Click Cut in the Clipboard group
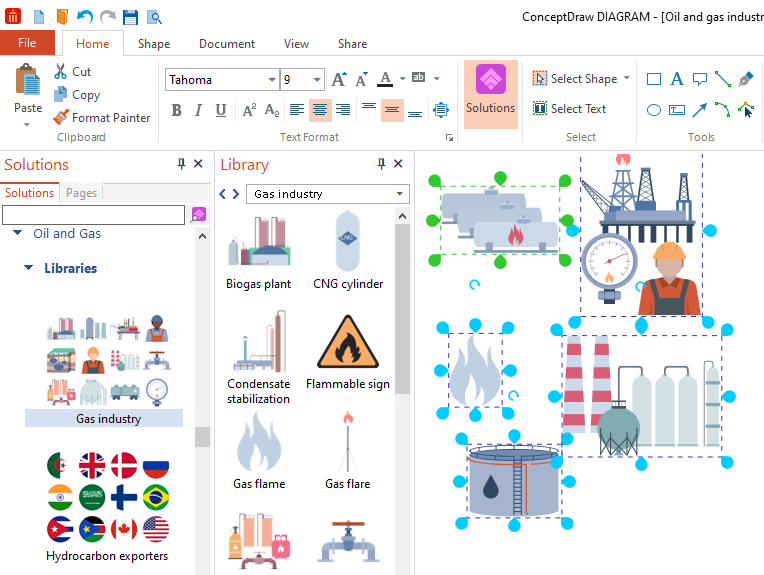The width and height of the screenshot is (764, 575). coord(73,72)
